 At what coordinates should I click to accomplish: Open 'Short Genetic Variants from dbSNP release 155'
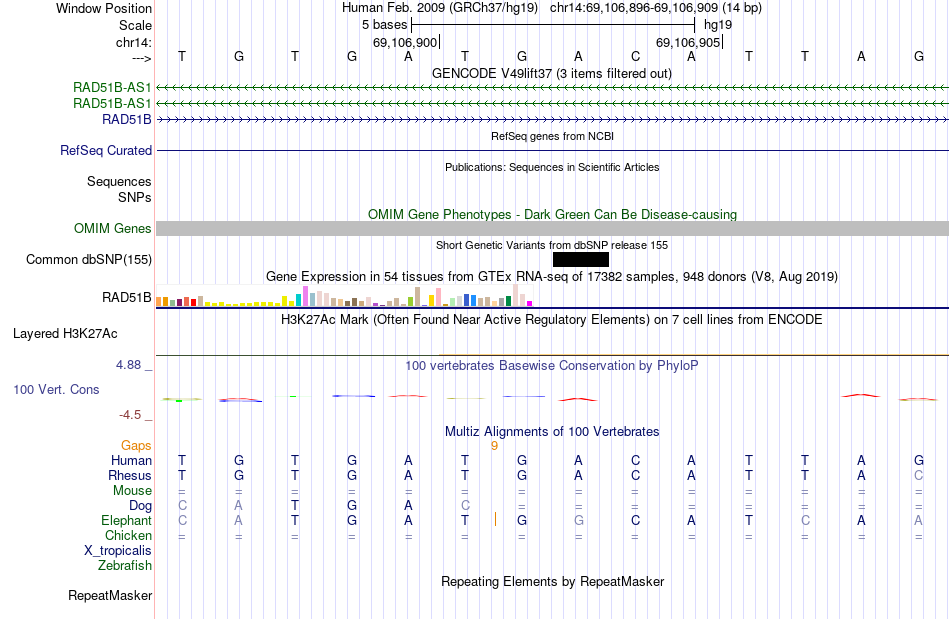coord(552,245)
